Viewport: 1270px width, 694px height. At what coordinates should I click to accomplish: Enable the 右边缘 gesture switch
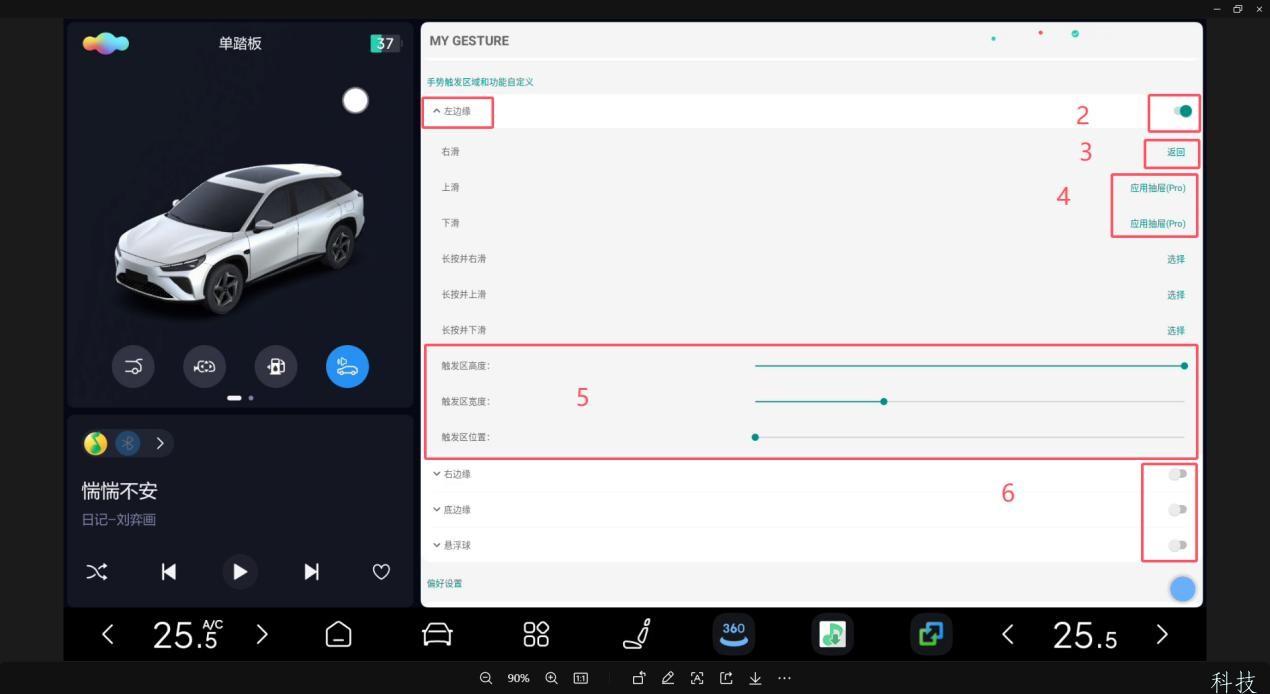pos(1178,474)
